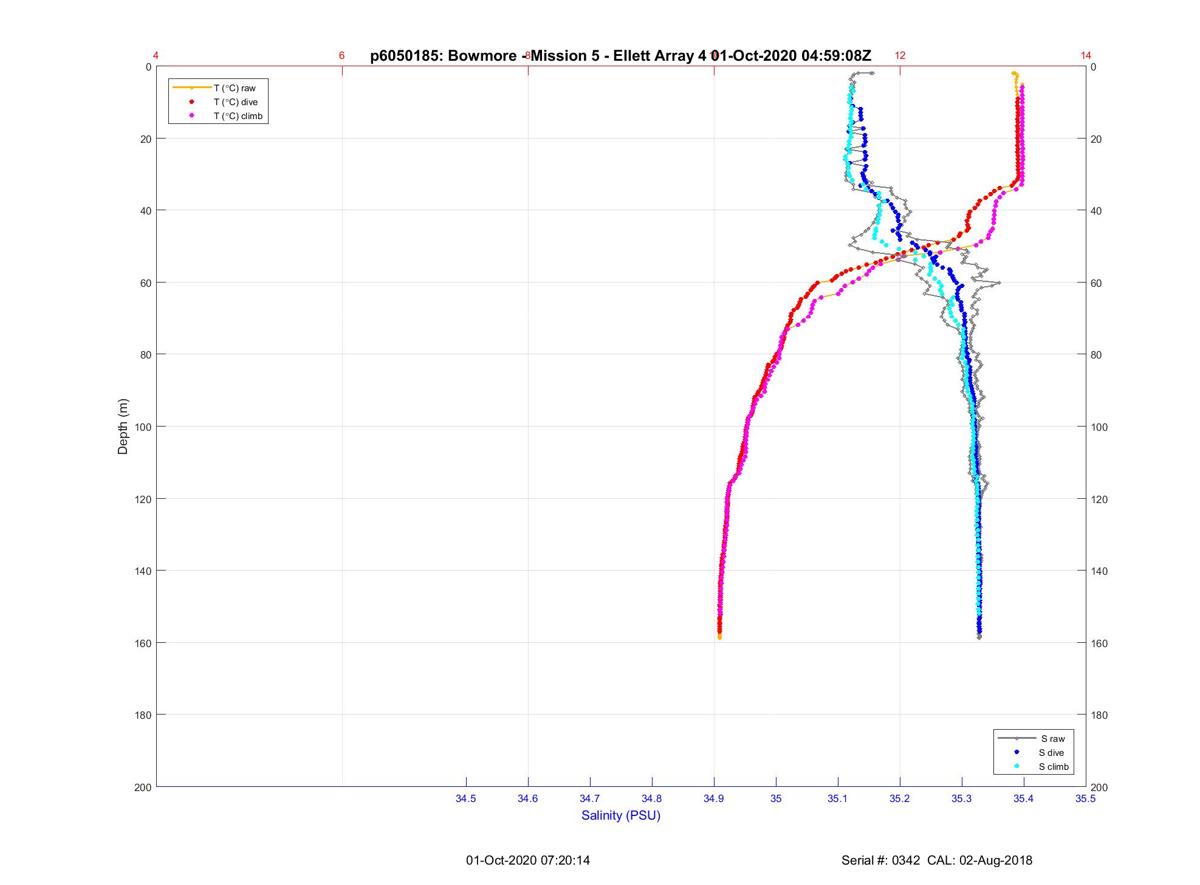This screenshot has height=885, width=1200.
Task: Click right depth tick label 60
Action: click(x=1097, y=283)
